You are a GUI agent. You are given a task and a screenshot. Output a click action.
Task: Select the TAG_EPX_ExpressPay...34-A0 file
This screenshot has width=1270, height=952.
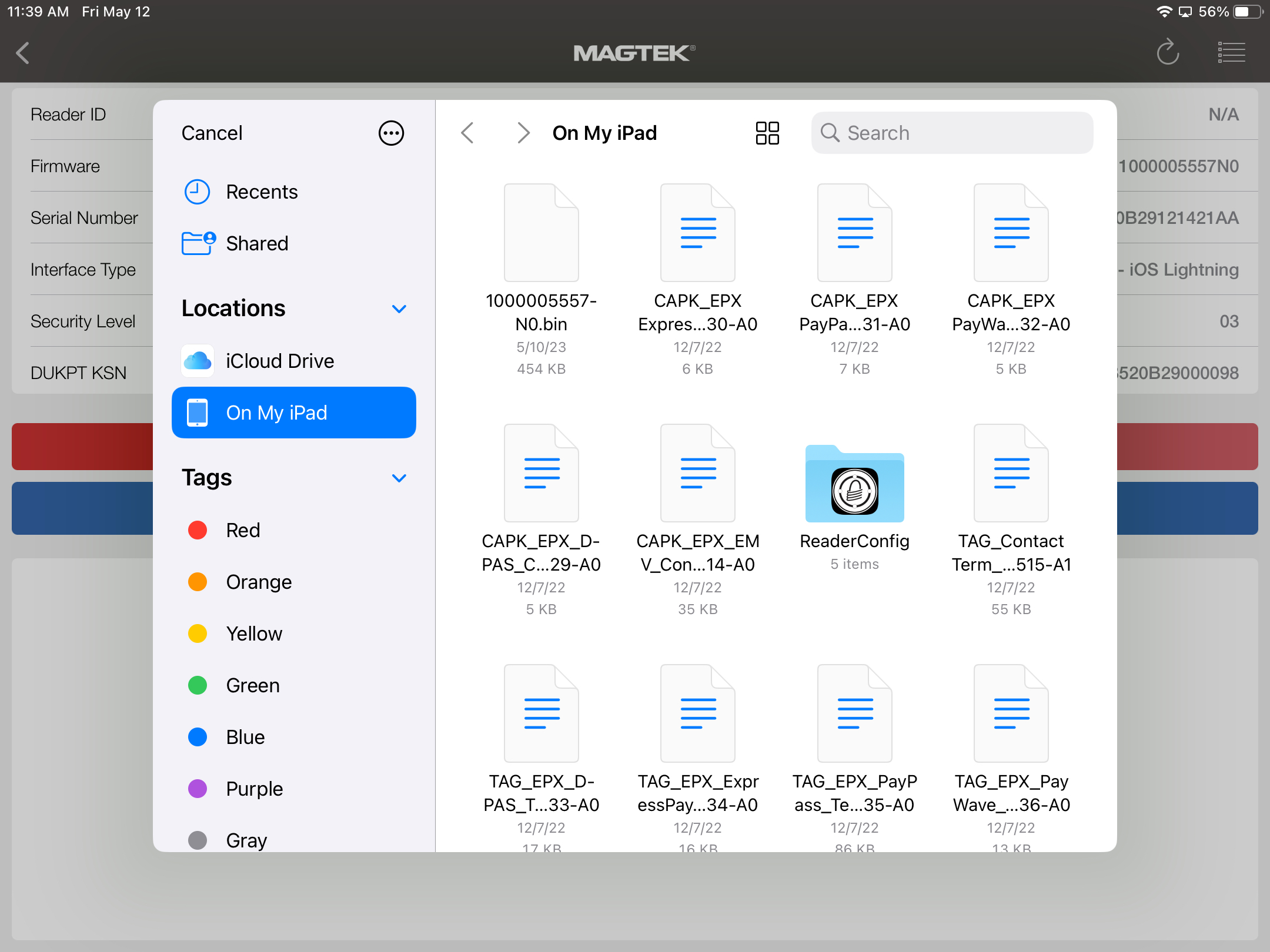(698, 758)
